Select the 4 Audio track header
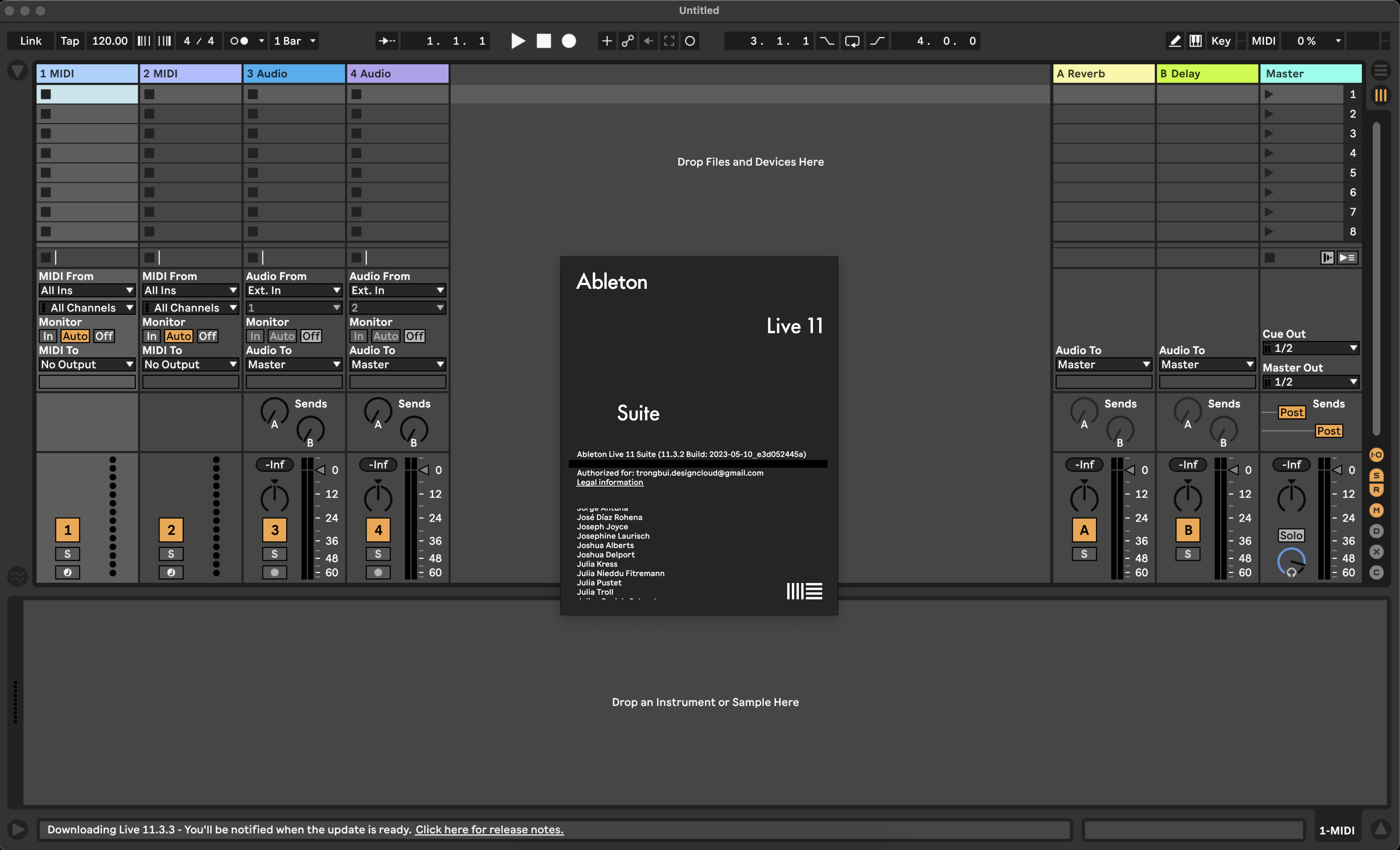The height and width of the screenshot is (850, 1400). tap(397, 73)
